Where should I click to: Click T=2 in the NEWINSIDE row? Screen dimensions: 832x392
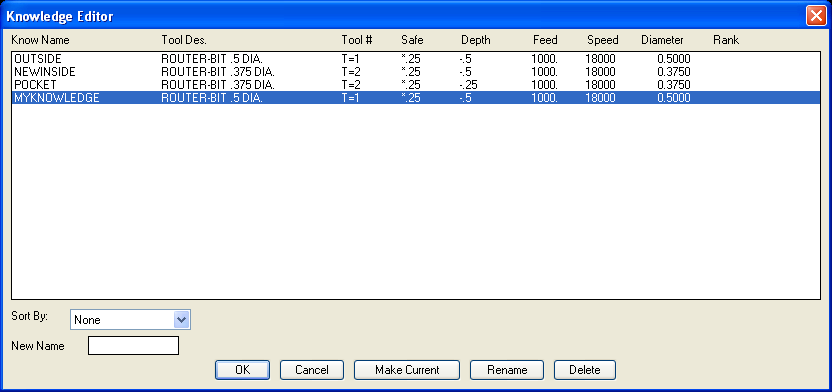coord(351,72)
